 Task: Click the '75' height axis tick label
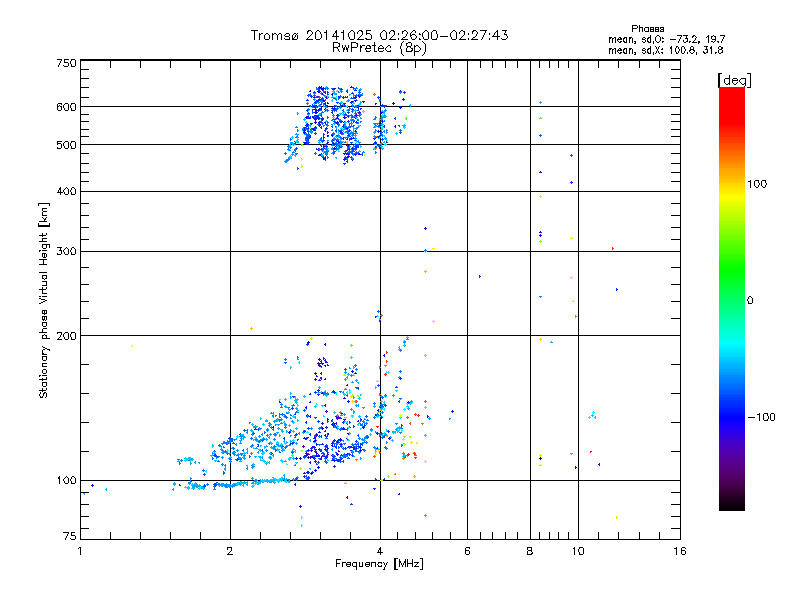pyautogui.click(x=70, y=536)
